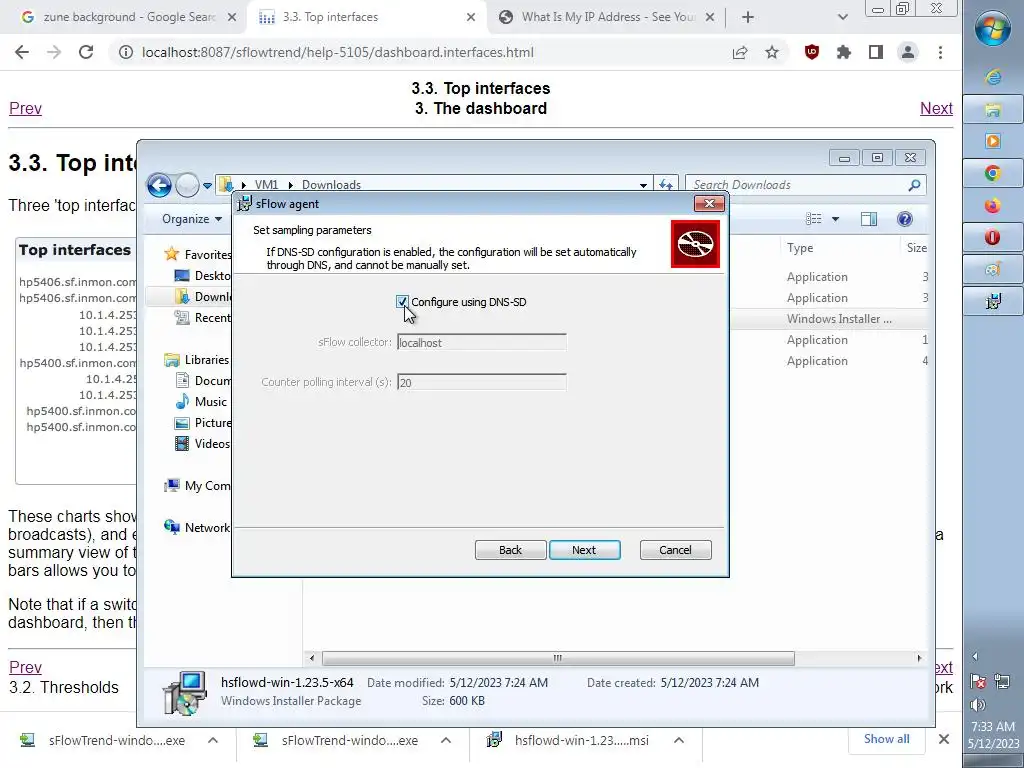Click the red sFlow agent logo
The height and width of the screenshot is (768, 1024).
(x=695, y=244)
